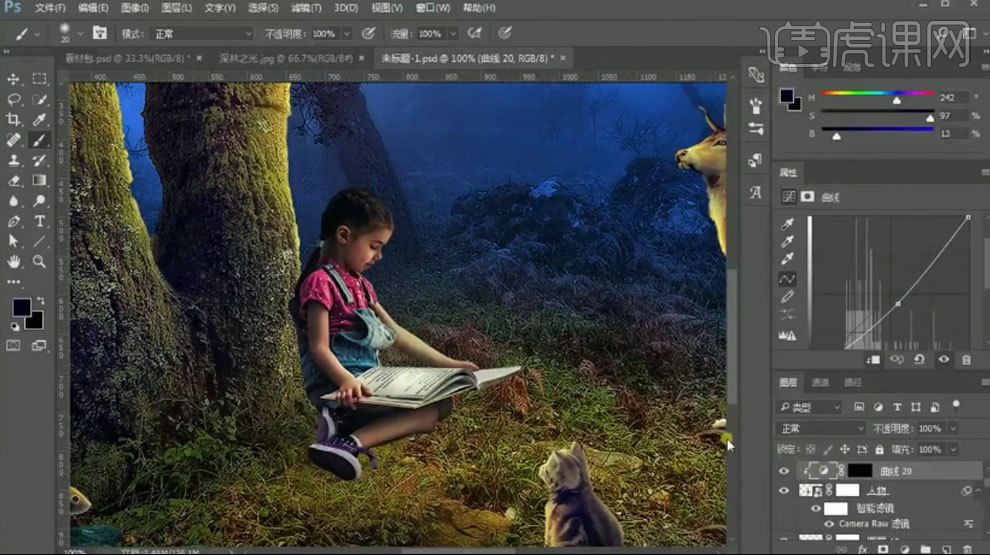This screenshot has width=990, height=555.
Task: Lock all for the layer
Action: point(880,450)
